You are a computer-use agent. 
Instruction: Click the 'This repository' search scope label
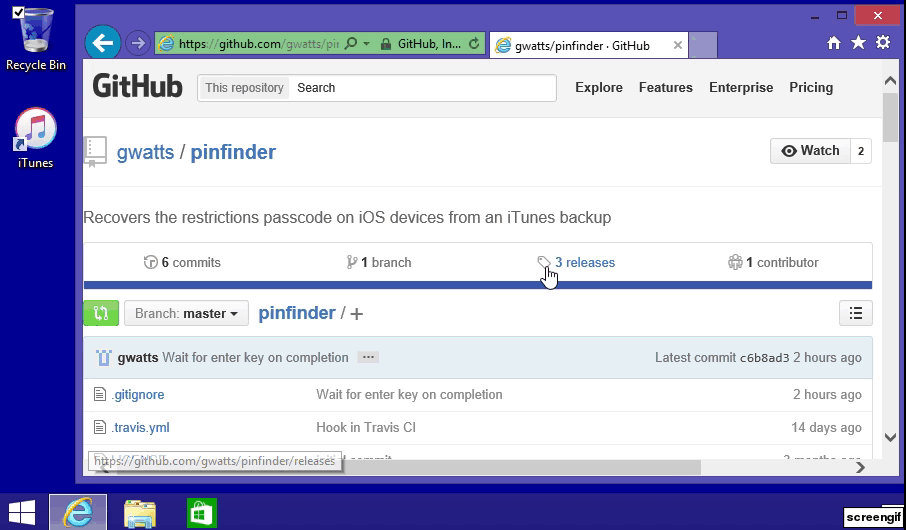(244, 88)
